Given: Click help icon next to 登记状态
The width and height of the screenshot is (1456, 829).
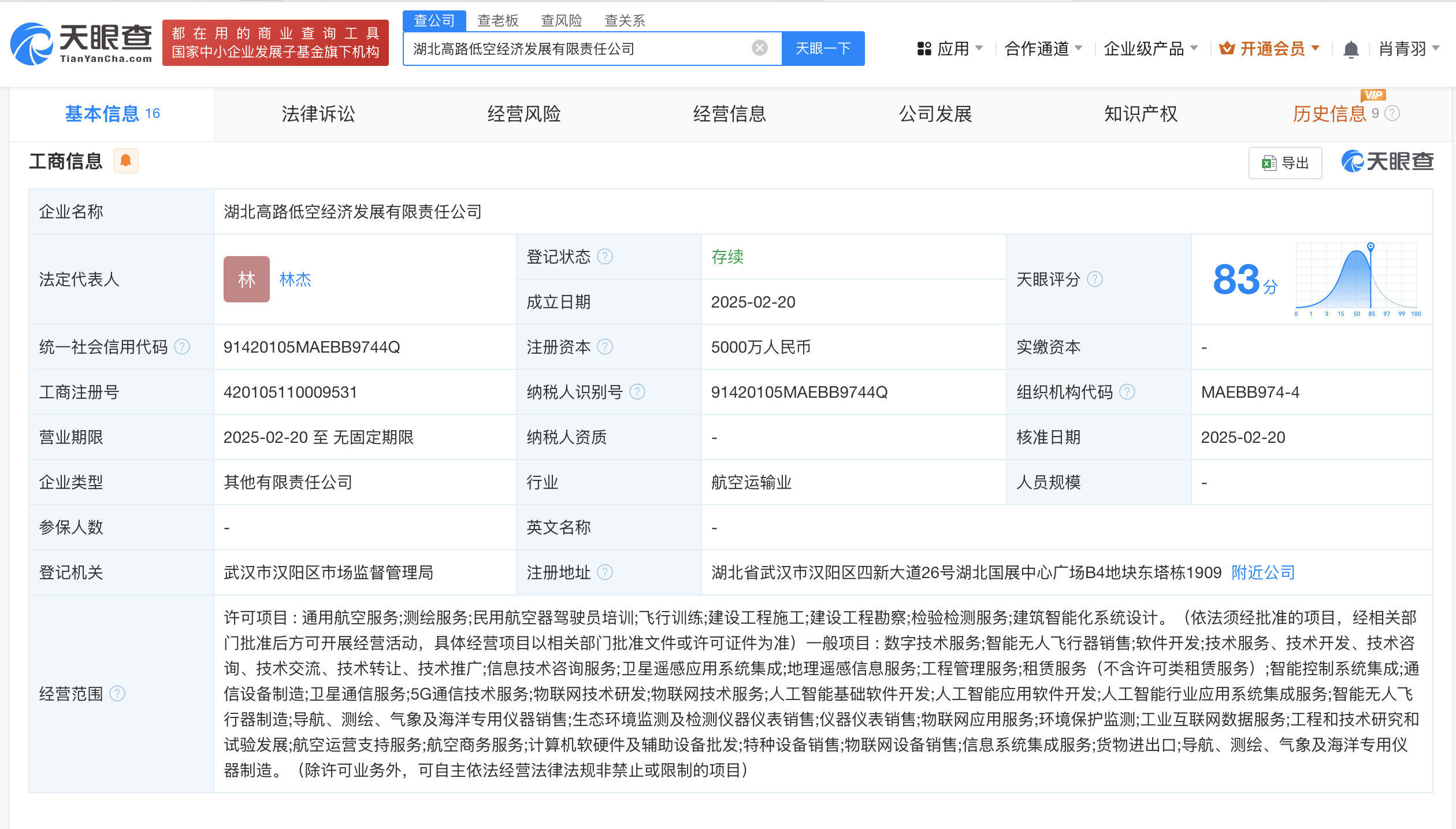Looking at the screenshot, I should point(604,256).
